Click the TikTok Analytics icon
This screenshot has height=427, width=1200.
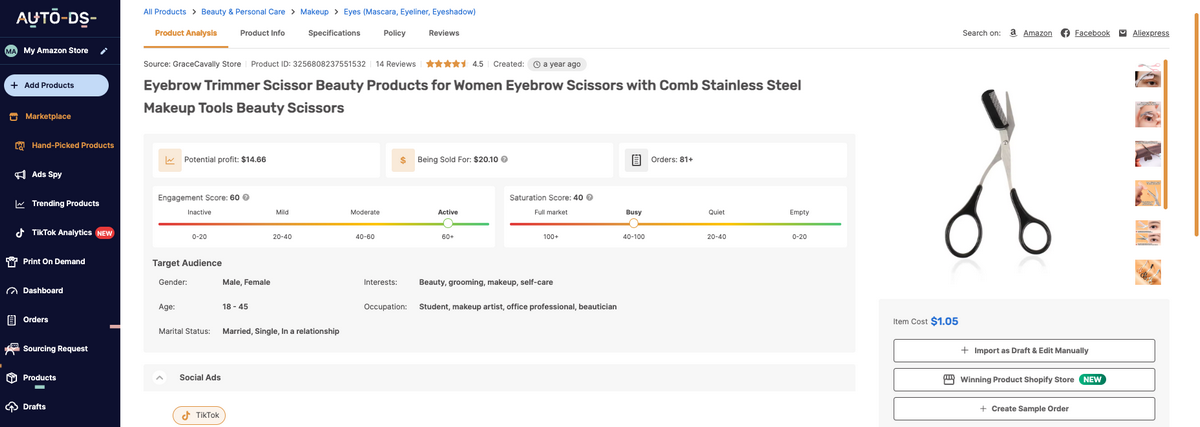pyautogui.click(x=20, y=232)
